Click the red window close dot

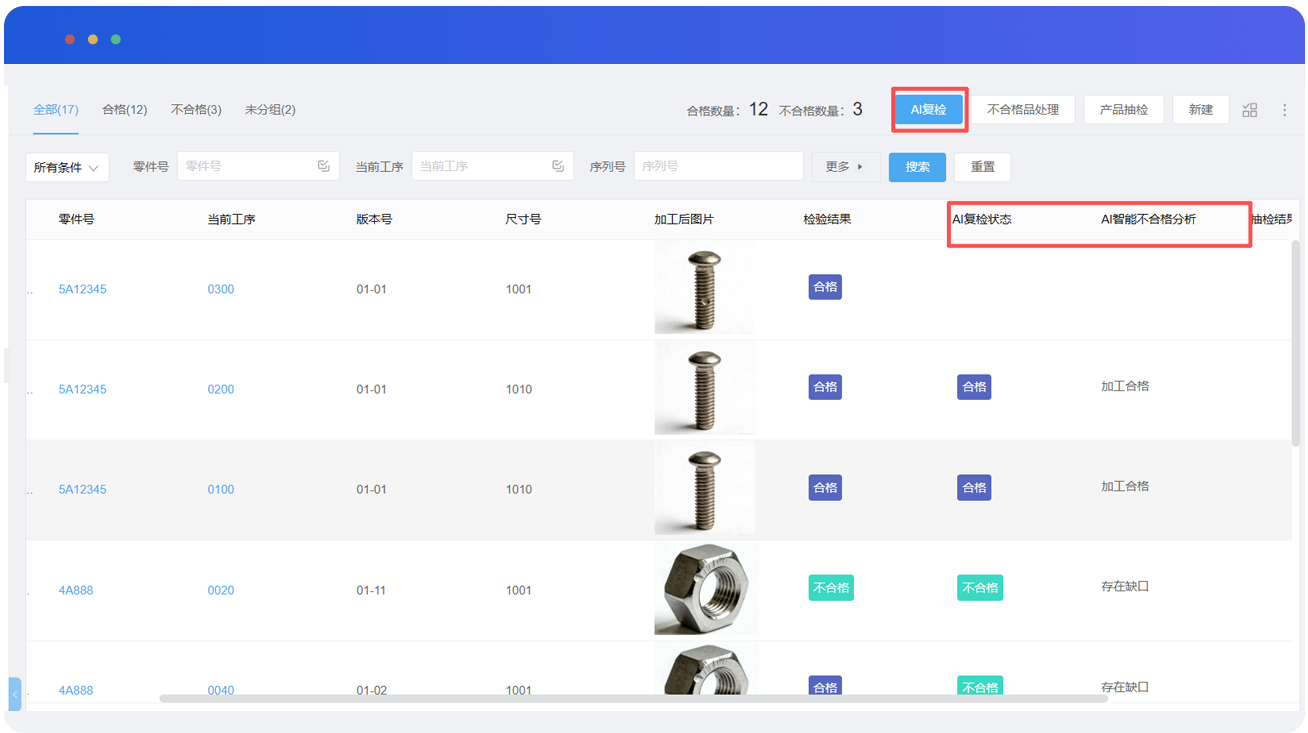(70, 39)
